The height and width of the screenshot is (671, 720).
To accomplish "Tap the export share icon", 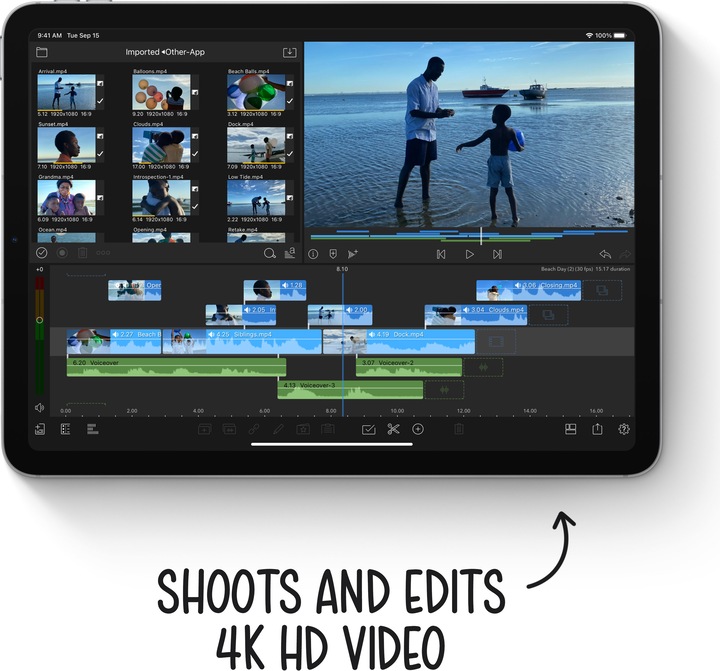I will 597,429.
